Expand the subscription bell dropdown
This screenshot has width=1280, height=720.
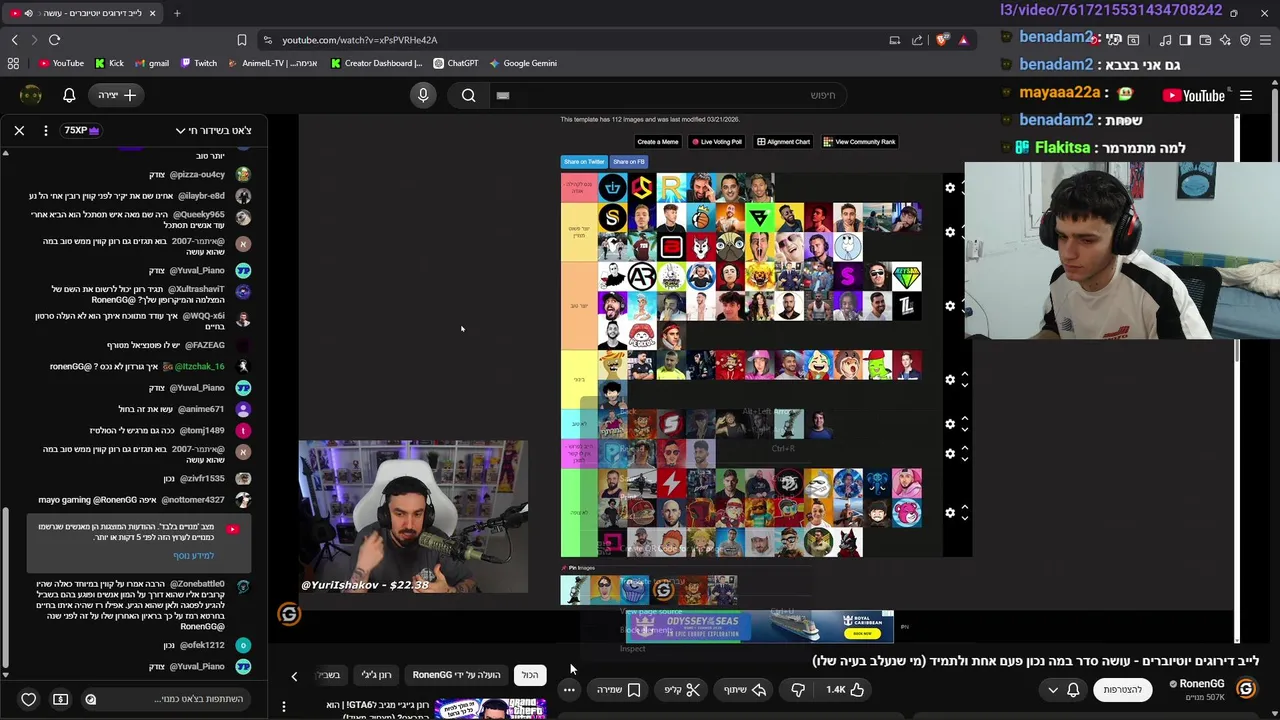[1063, 689]
